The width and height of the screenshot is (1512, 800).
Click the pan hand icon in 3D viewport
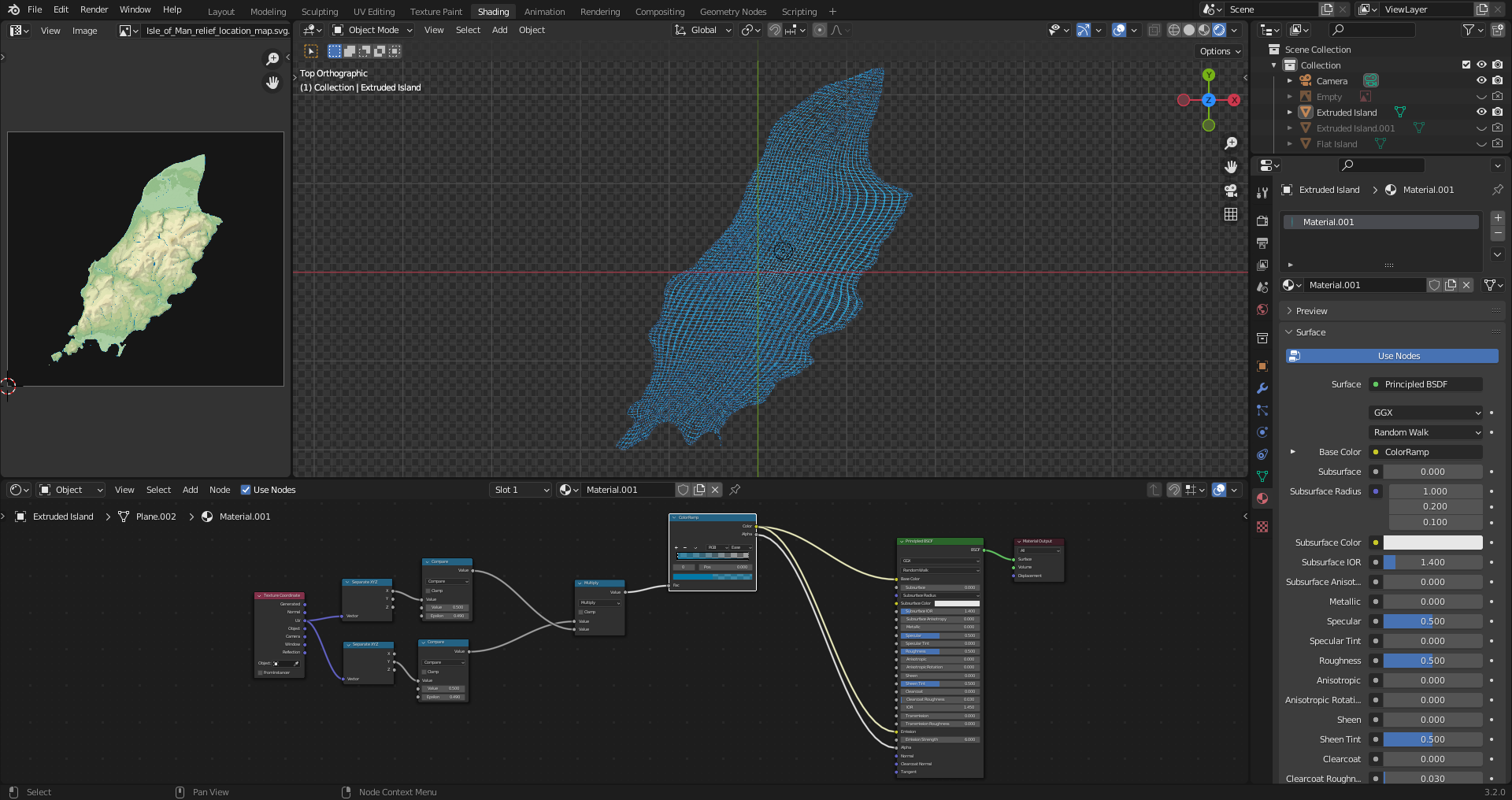click(1230, 167)
